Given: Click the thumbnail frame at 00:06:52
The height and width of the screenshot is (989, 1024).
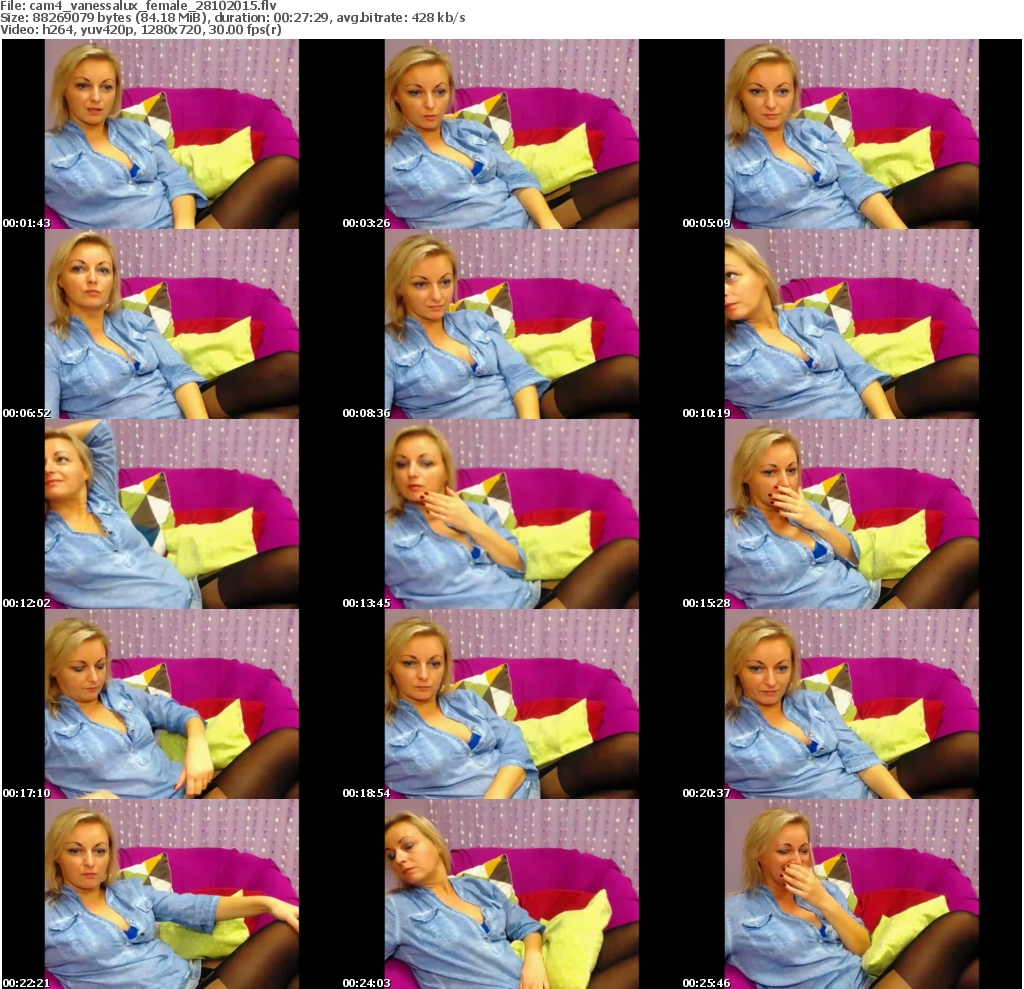Looking at the screenshot, I should 172,324.
